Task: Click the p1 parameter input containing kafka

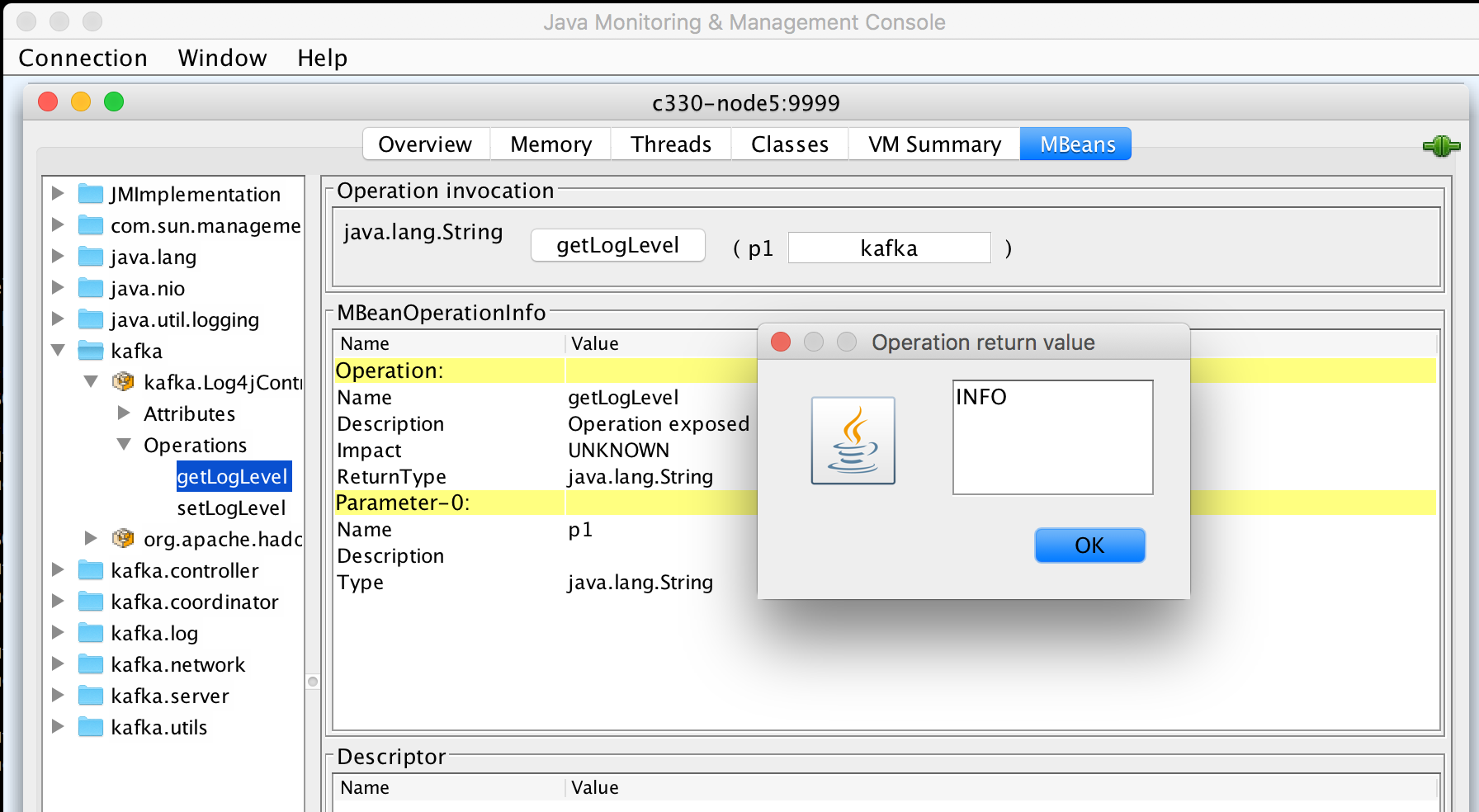Action: tap(888, 248)
